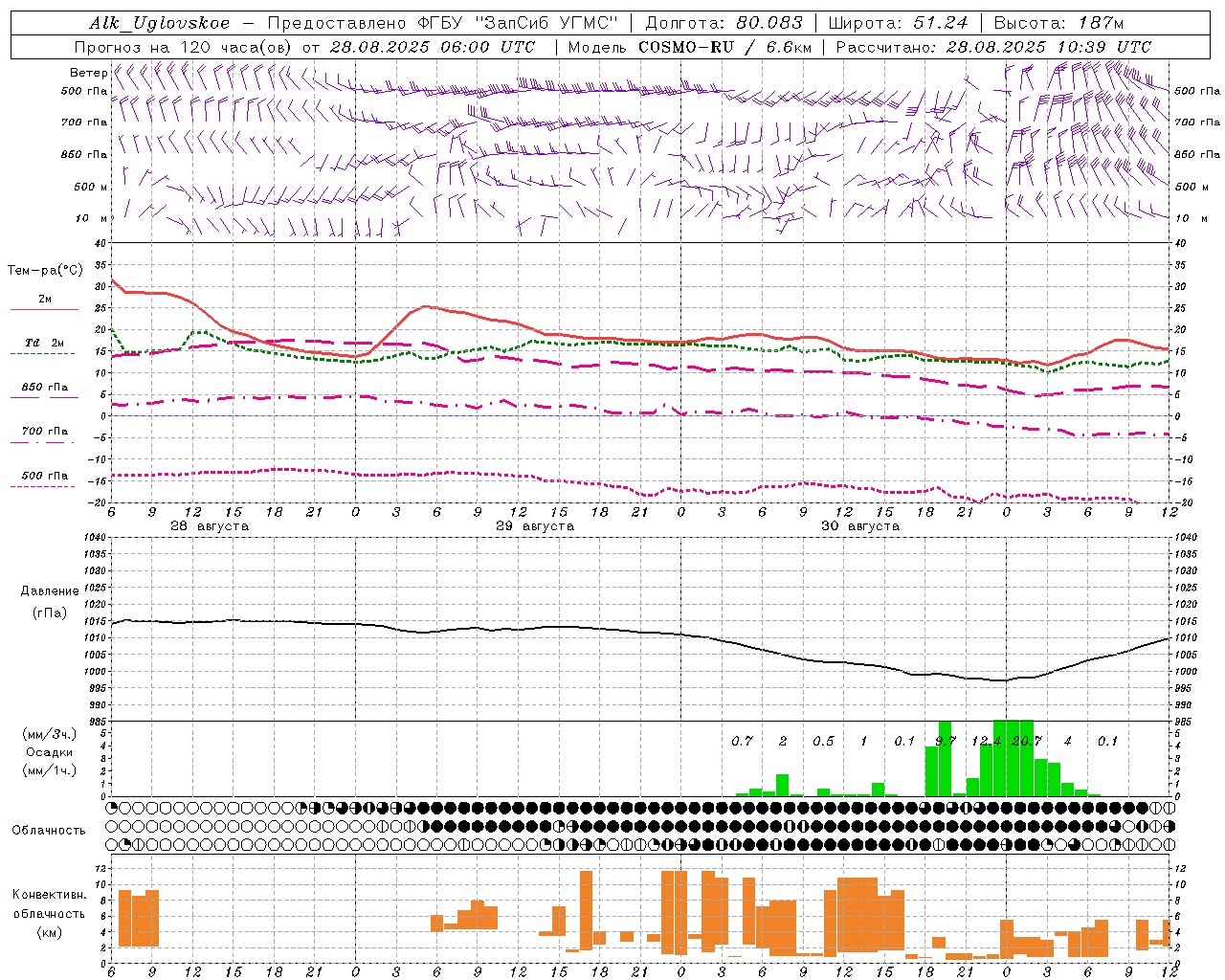The height and width of the screenshot is (980, 1225).
Task: Click the "12.4" precipitation total value
Action: [986, 742]
